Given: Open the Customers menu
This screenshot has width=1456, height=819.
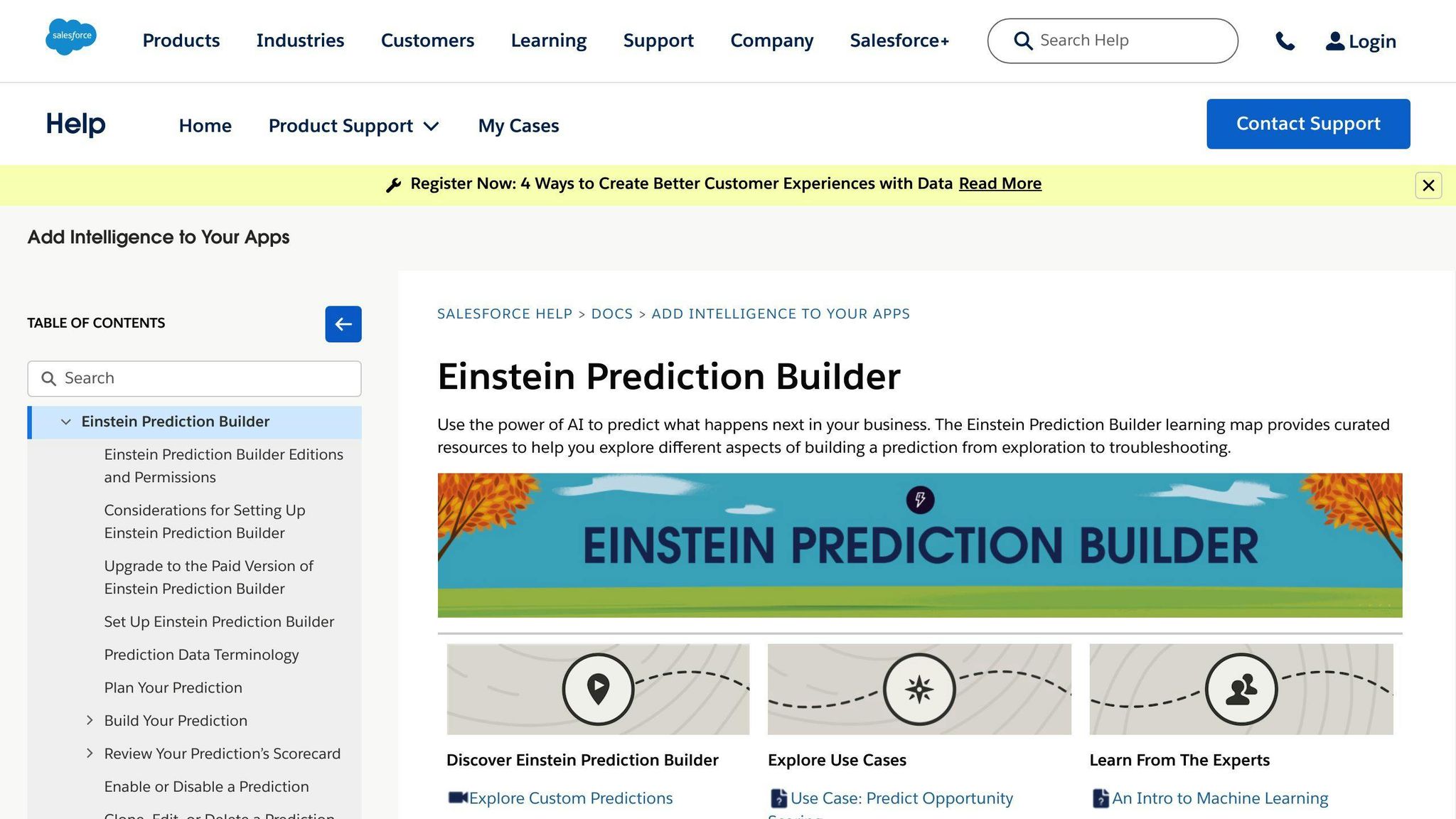Looking at the screenshot, I should [x=427, y=41].
